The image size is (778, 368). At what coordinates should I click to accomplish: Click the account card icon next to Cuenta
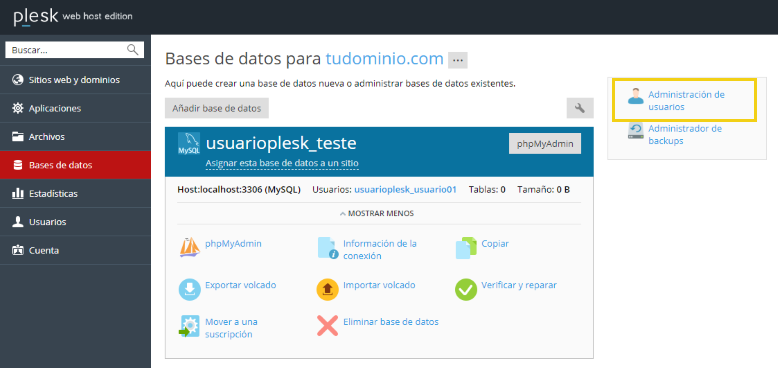point(18,250)
